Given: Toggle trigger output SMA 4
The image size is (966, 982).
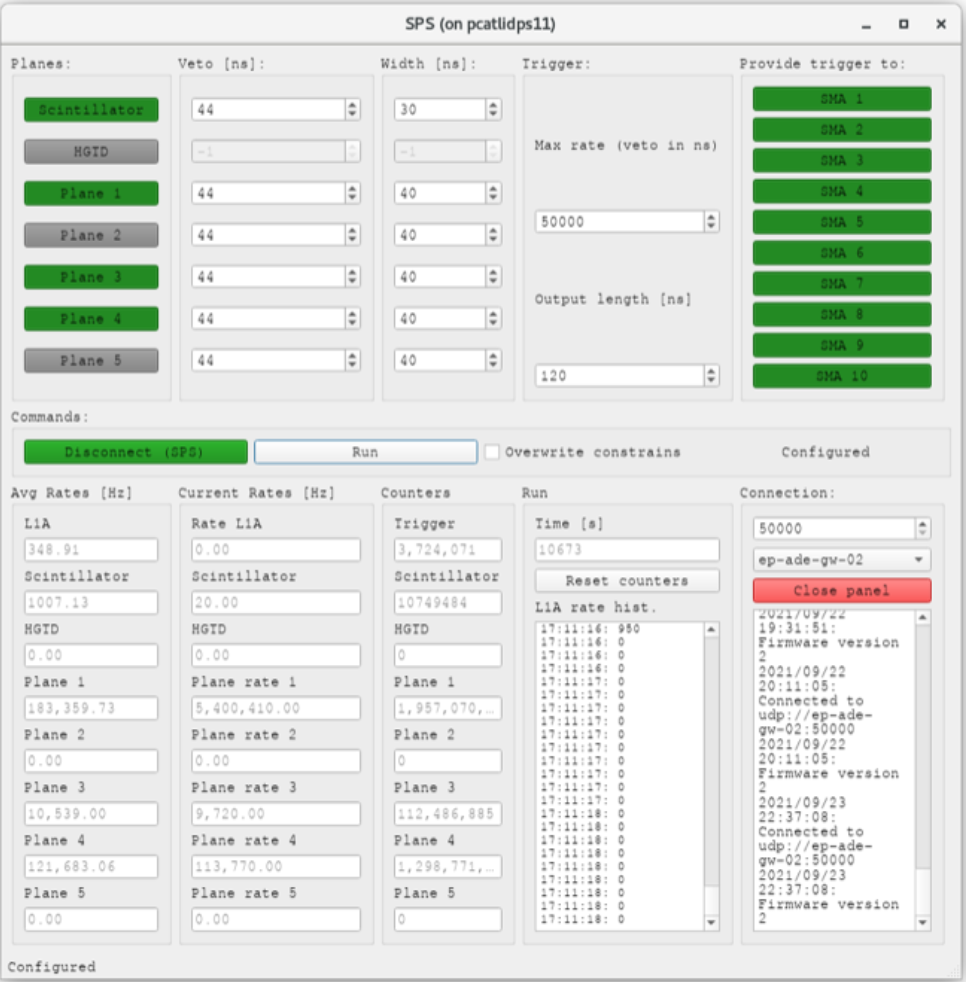Looking at the screenshot, I should pos(842,191).
